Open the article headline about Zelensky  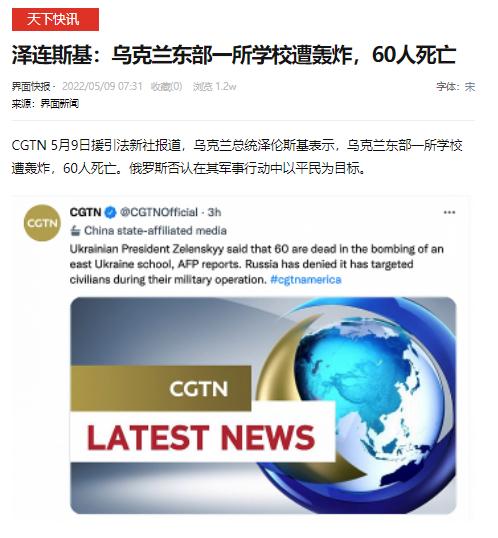pos(234,55)
